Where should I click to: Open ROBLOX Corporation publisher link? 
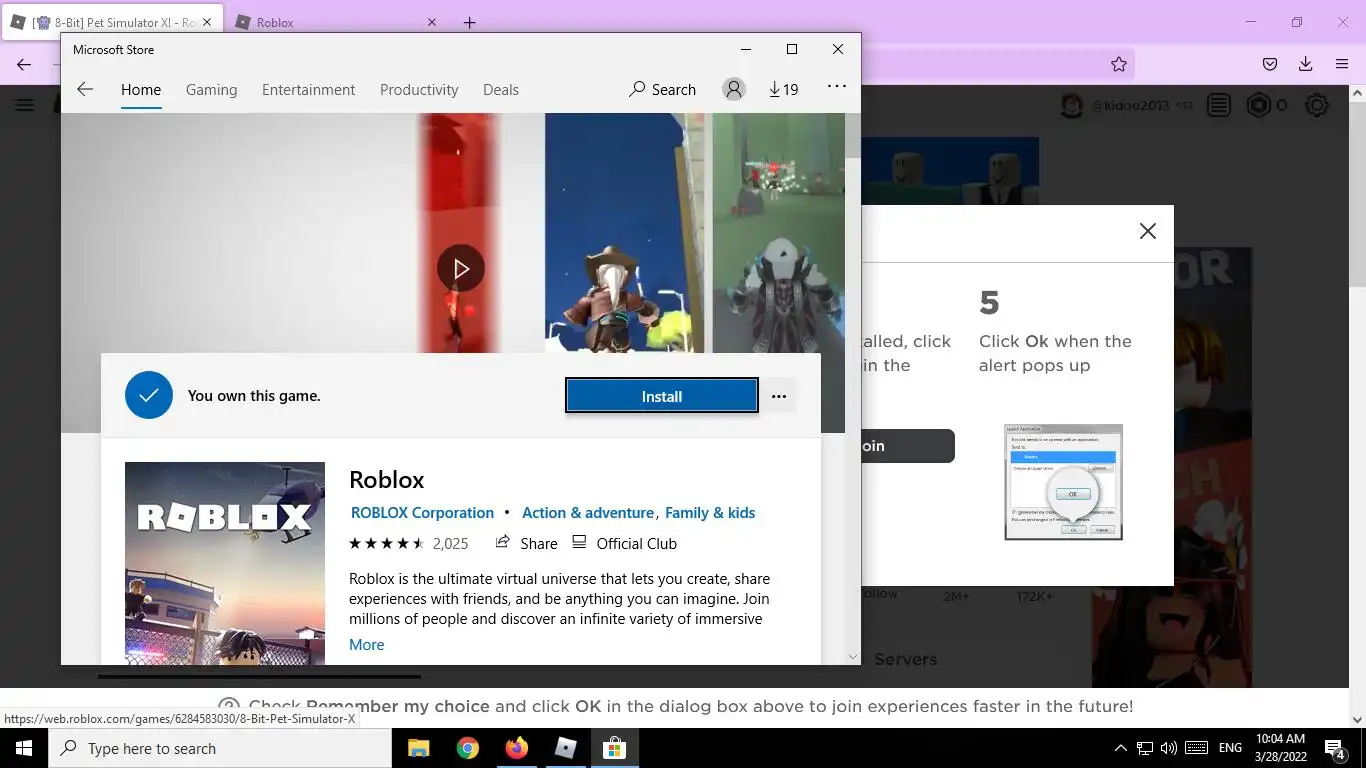pos(422,512)
